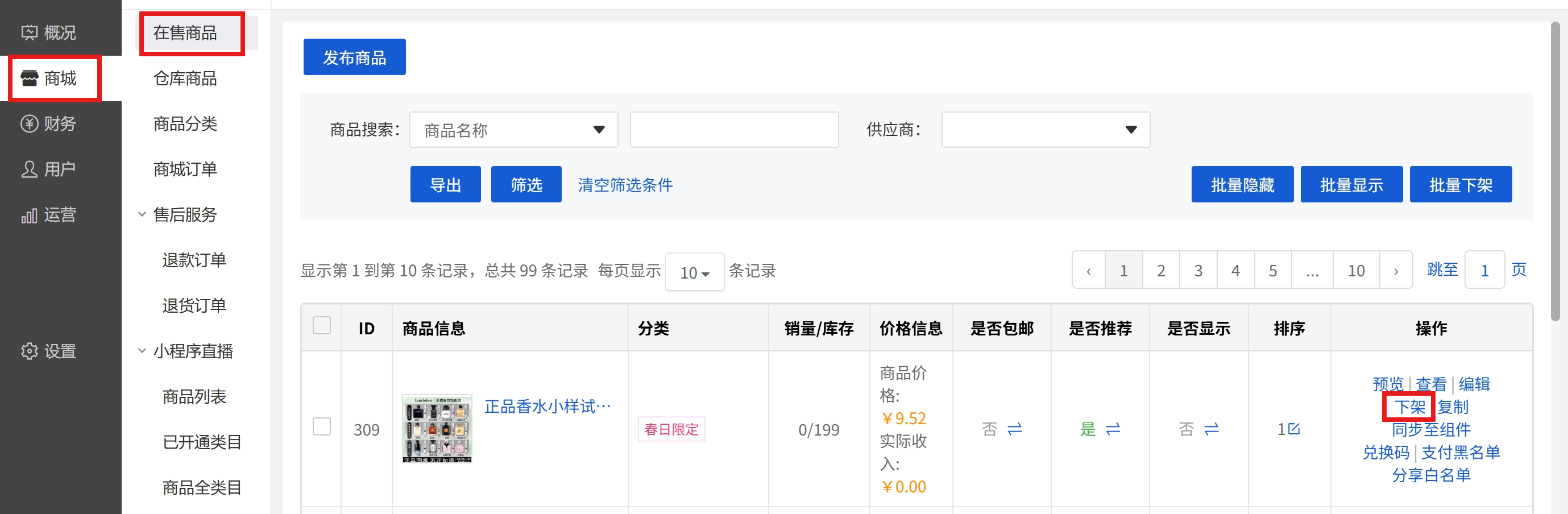Toggle the 是否推荐 switch for product 309

pos(1113,429)
